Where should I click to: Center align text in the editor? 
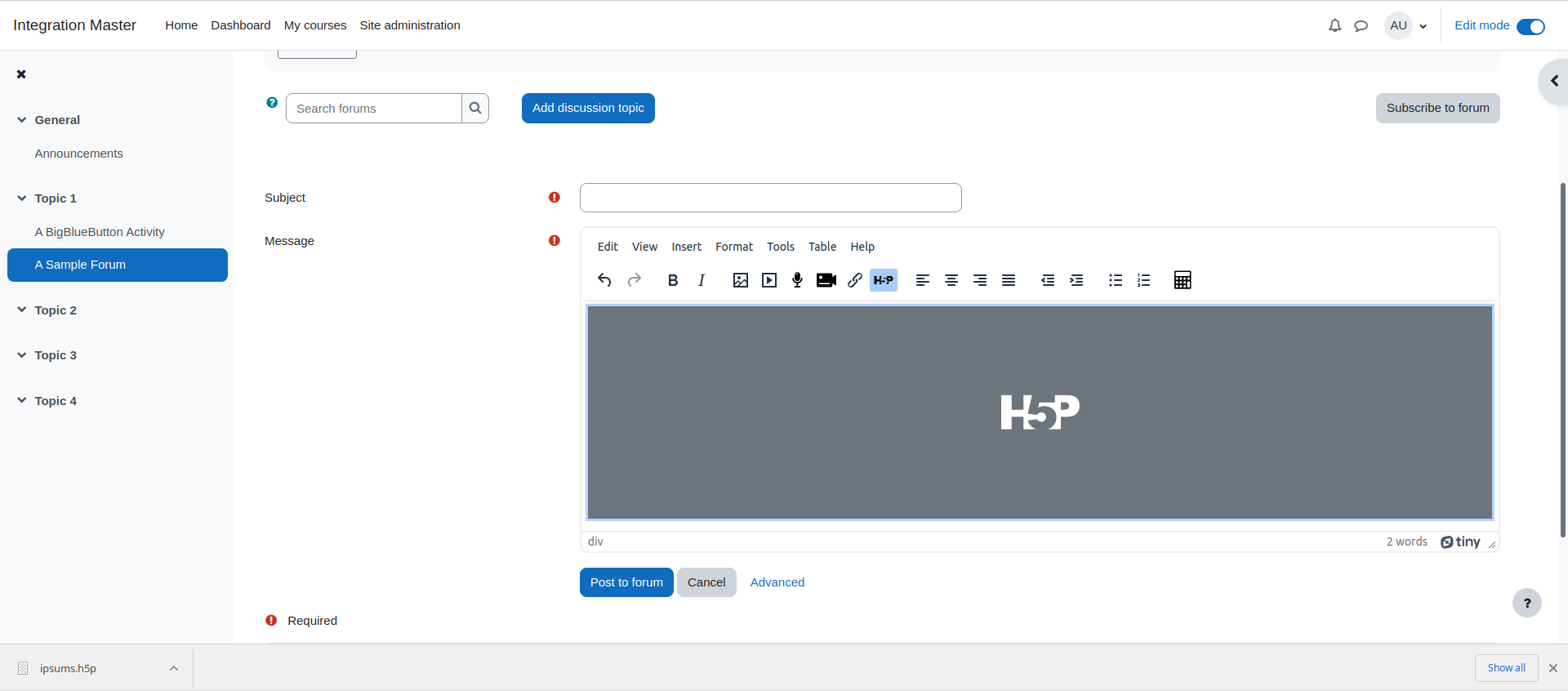coord(951,280)
